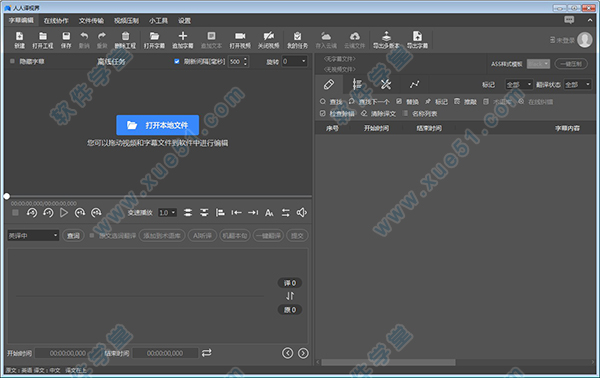Click the stop square button
The width and height of the screenshot is (600, 378).
click(x=15, y=213)
